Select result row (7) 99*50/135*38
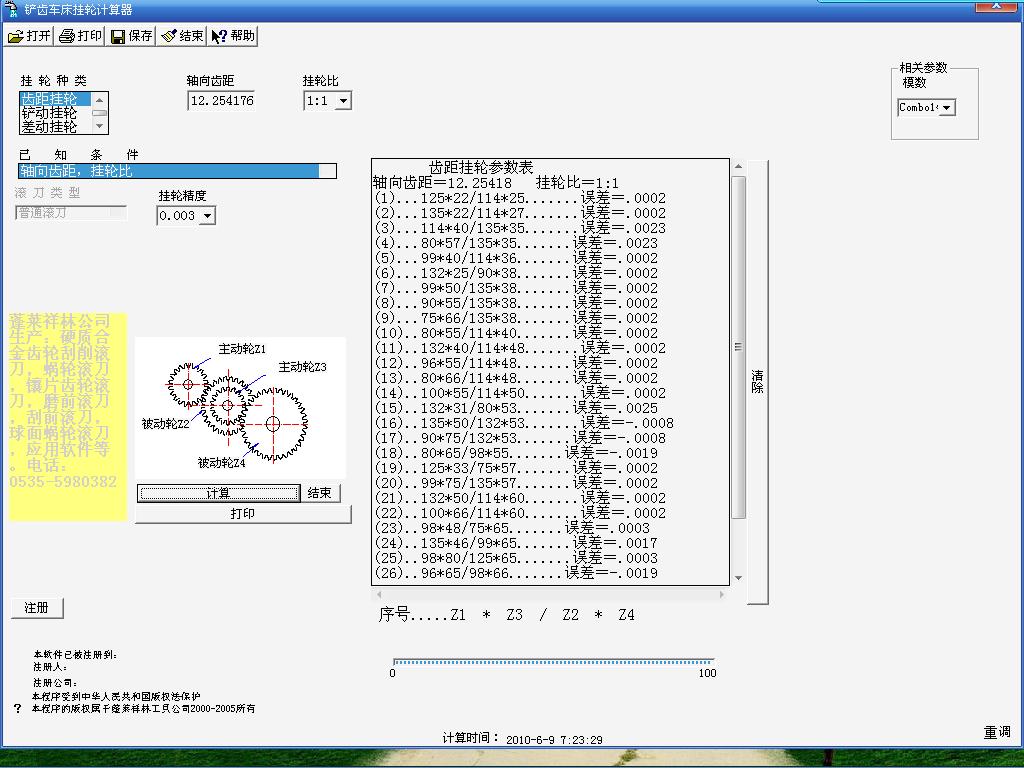 (516, 288)
